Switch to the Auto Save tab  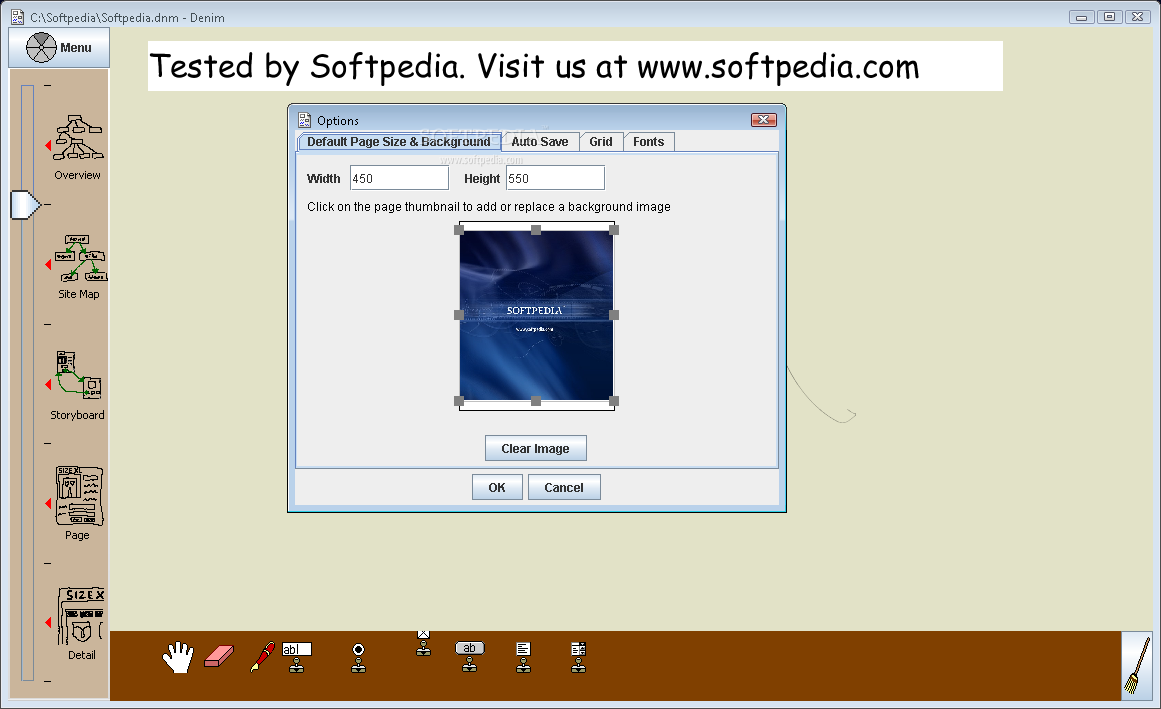540,141
